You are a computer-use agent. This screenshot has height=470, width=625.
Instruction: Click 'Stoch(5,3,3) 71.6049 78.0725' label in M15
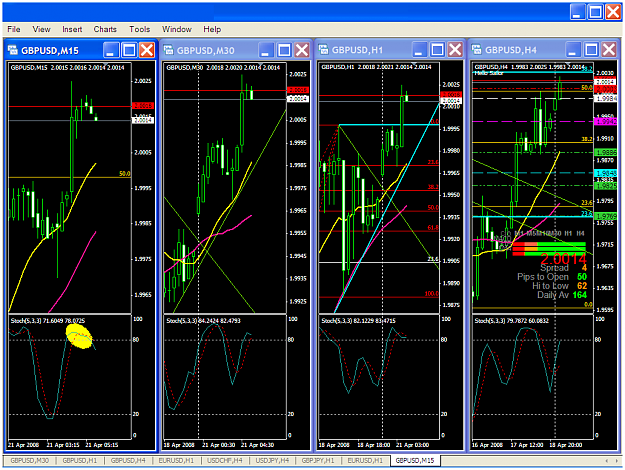47,321
